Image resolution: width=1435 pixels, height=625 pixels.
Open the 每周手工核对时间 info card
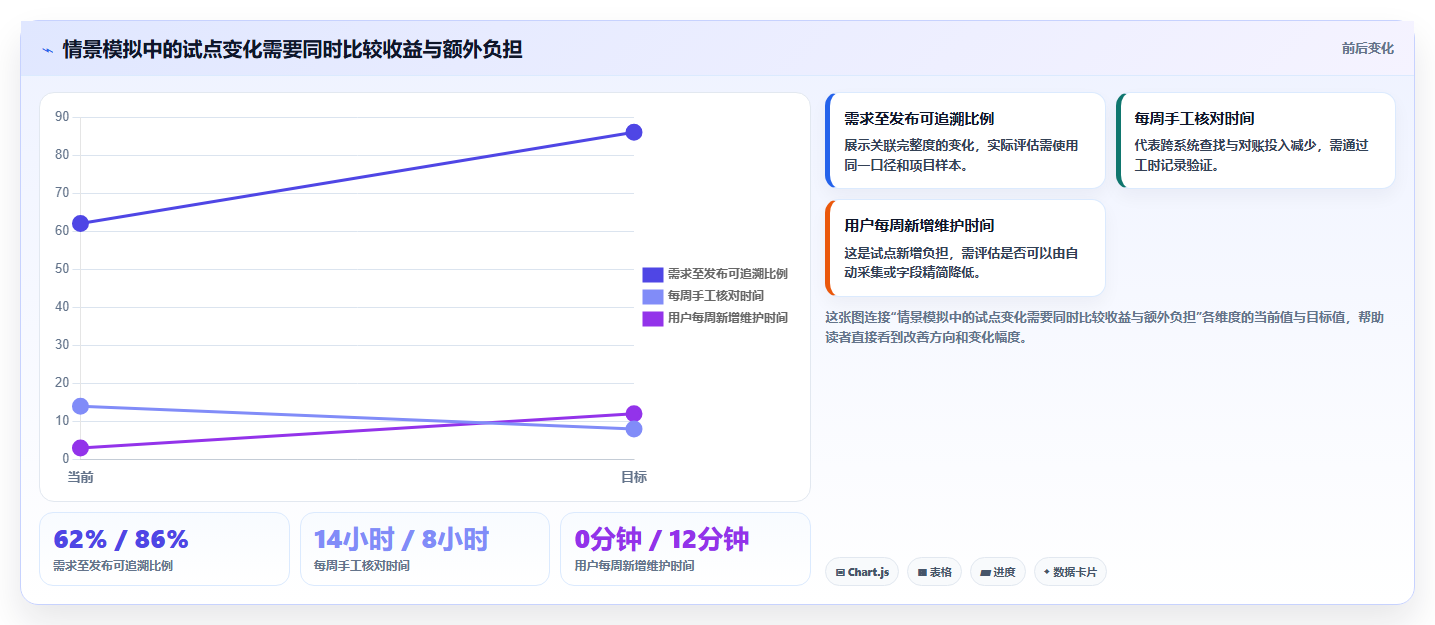(x=1255, y=141)
